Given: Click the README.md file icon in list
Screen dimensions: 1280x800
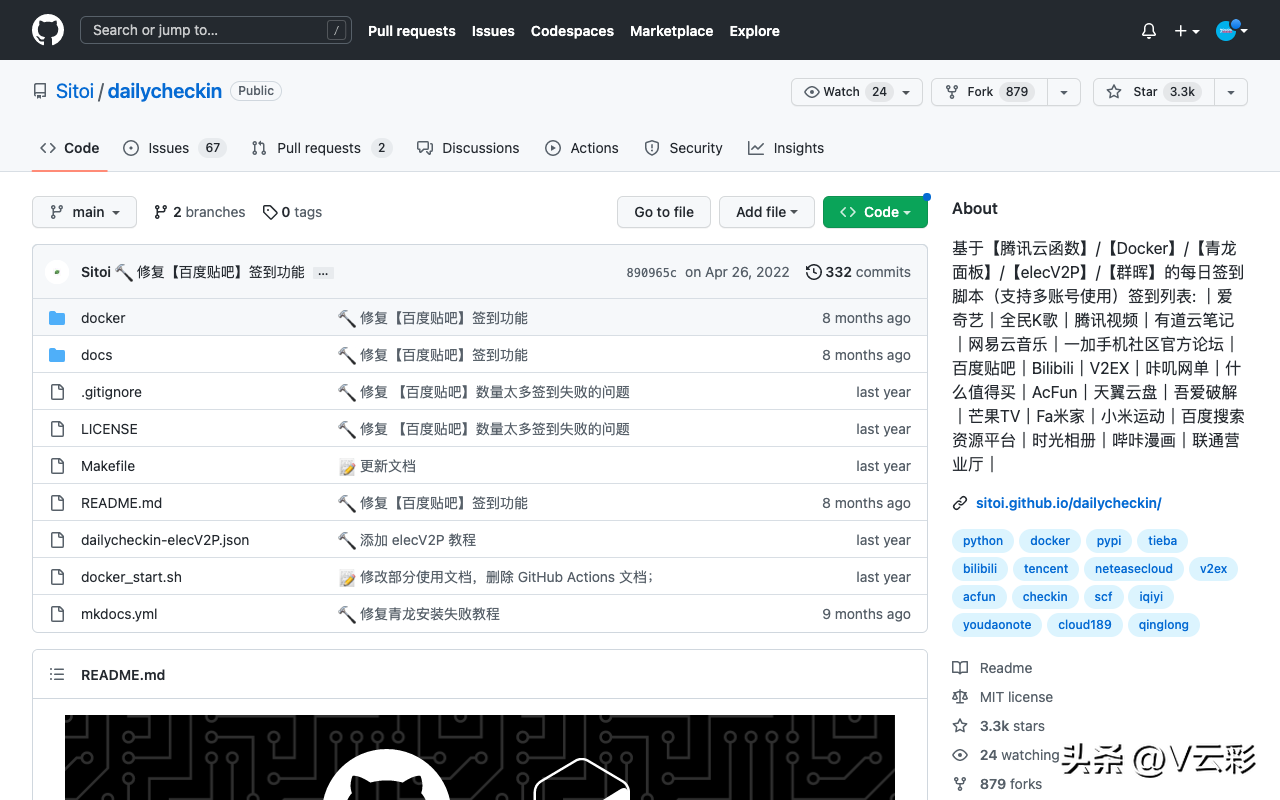Looking at the screenshot, I should tap(57, 503).
